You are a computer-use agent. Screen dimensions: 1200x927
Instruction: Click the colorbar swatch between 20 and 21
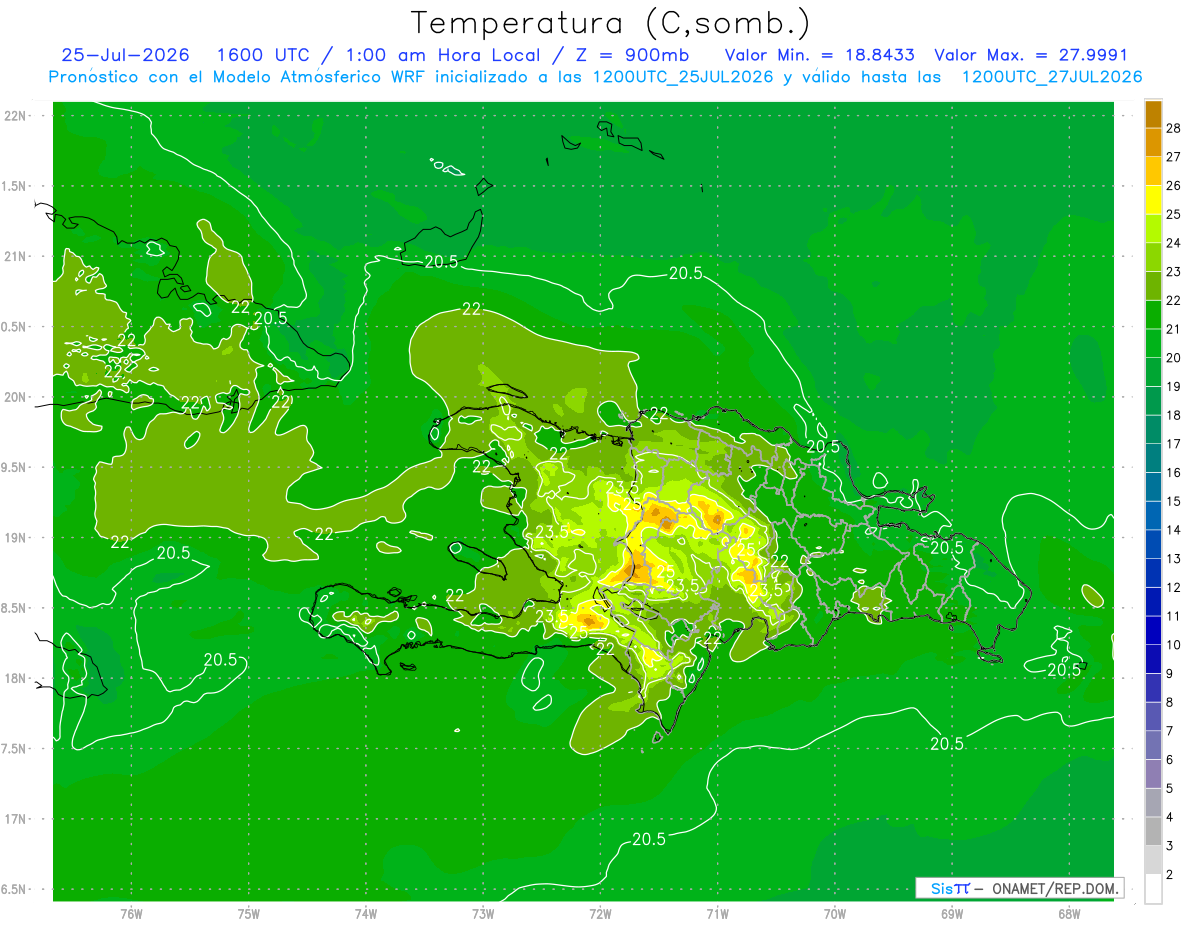(x=1153, y=343)
